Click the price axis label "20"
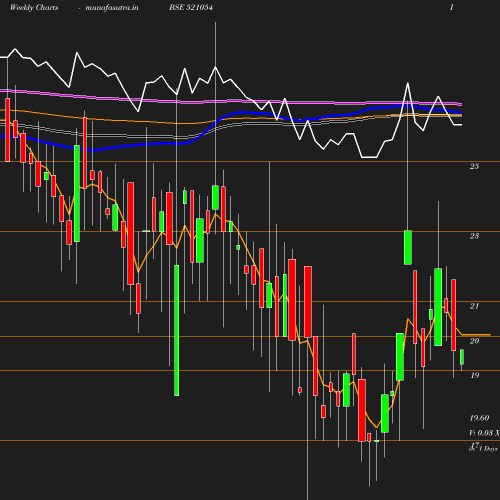The image size is (500, 500). 474,341
